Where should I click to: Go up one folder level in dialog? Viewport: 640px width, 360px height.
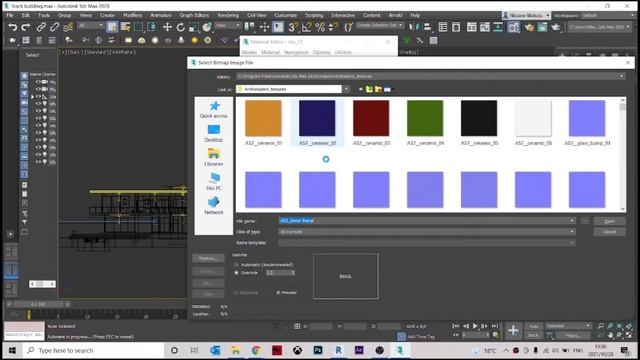tap(369, 89)
